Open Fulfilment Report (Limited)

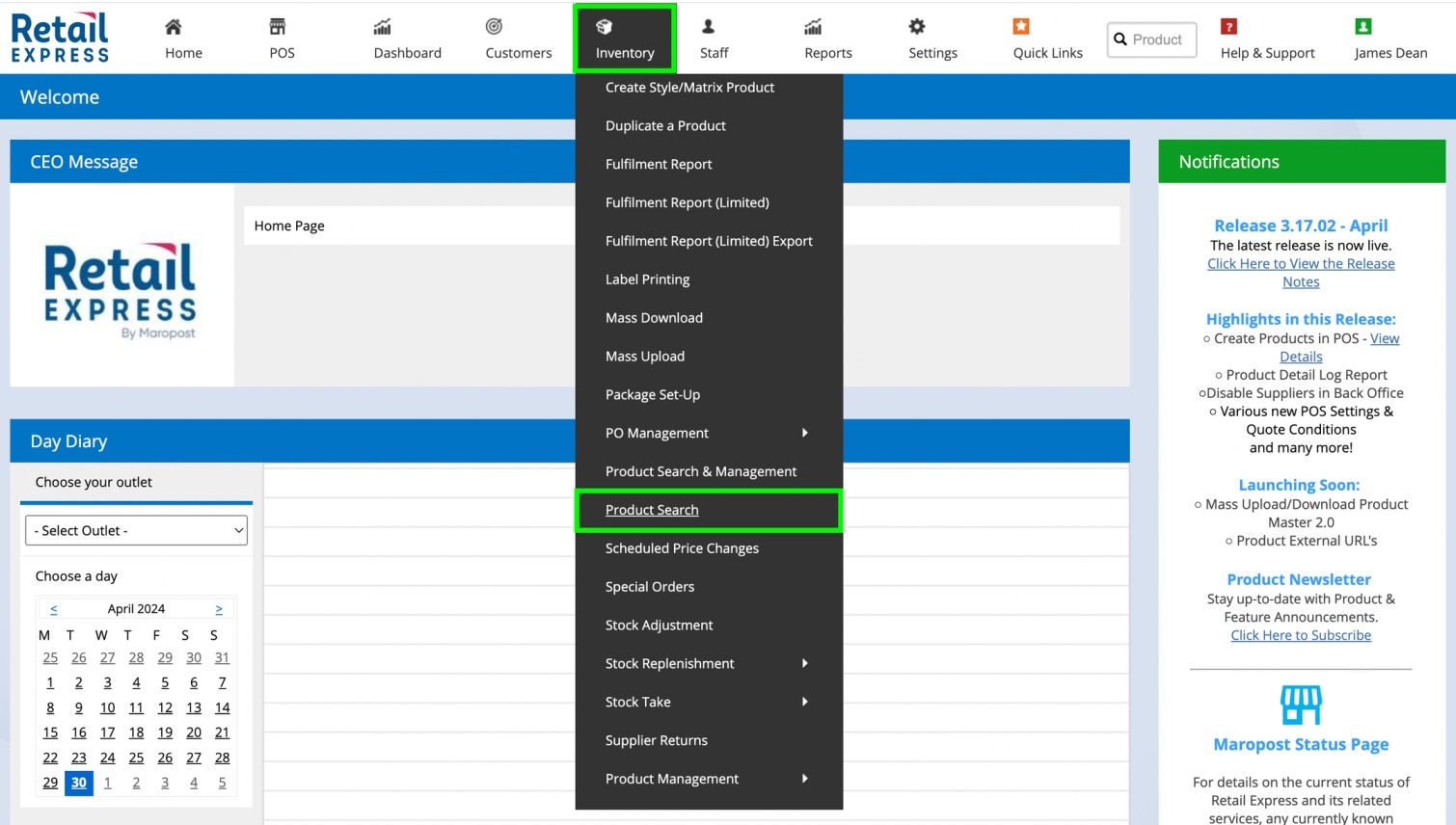[688, 202]
